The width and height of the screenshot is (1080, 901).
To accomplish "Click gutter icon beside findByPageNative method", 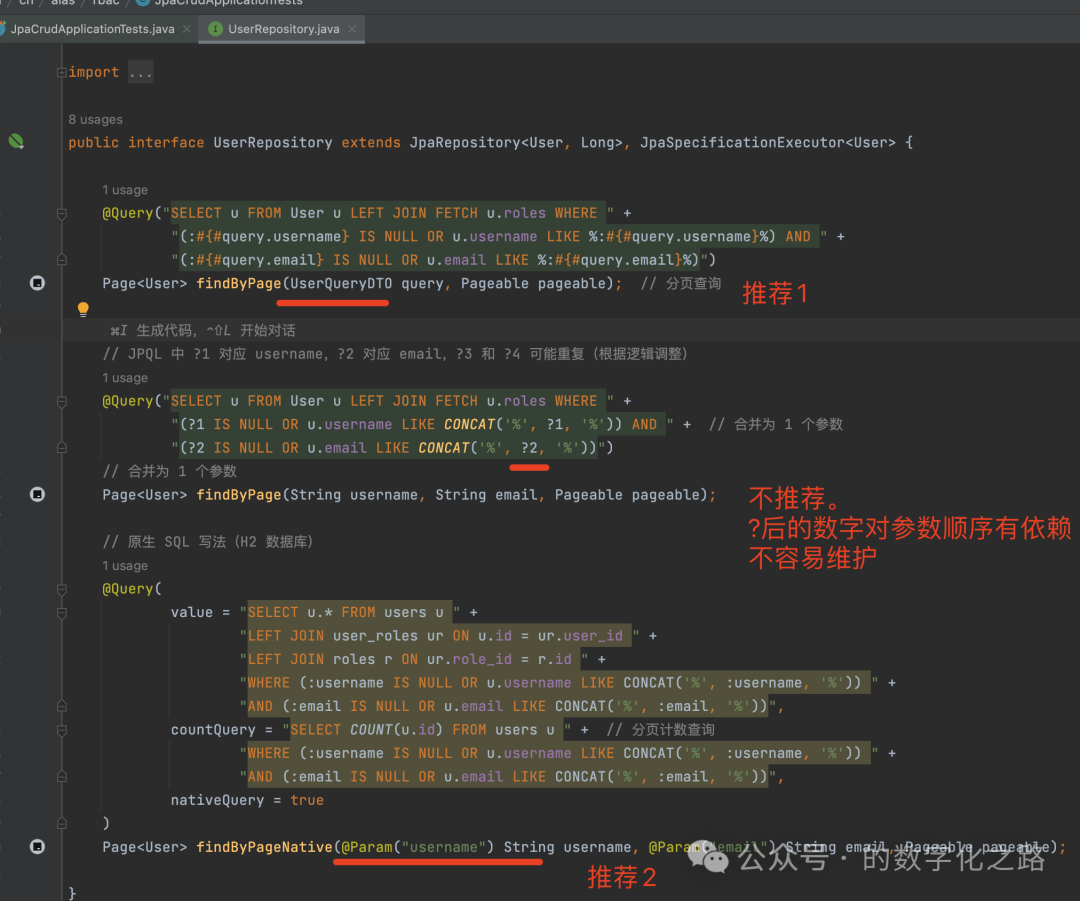I will (38, 847).
